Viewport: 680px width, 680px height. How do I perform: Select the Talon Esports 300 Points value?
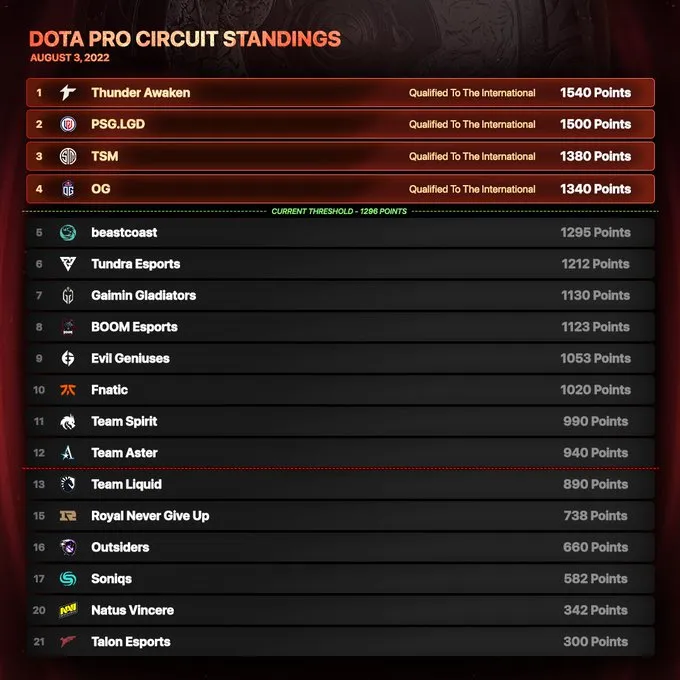coord(595,642)
